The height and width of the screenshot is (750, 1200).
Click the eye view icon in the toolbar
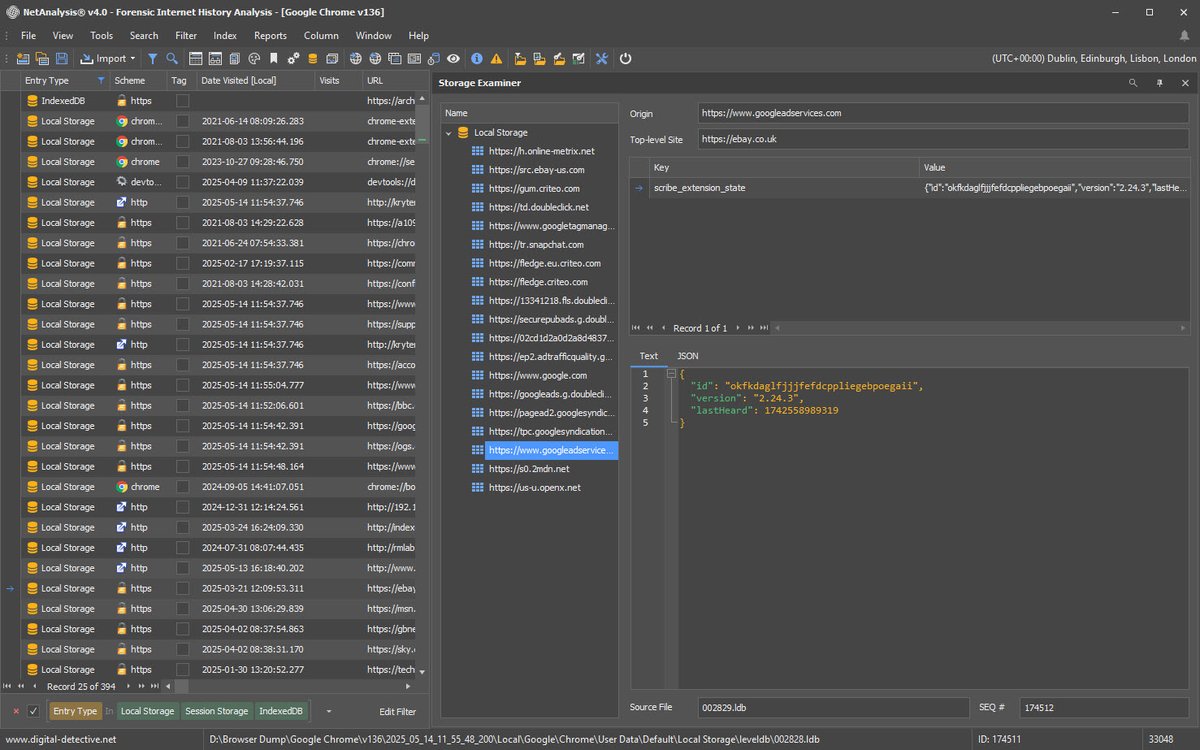click(x=453, y=59)
